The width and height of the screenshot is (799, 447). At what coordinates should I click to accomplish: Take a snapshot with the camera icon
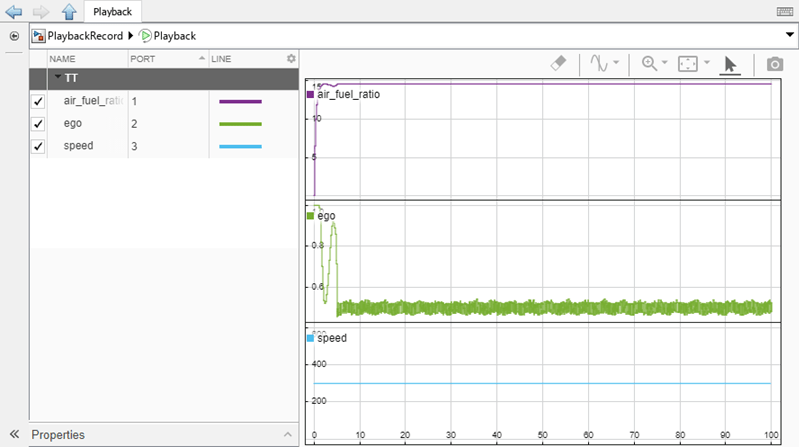(x=774, y=63)
